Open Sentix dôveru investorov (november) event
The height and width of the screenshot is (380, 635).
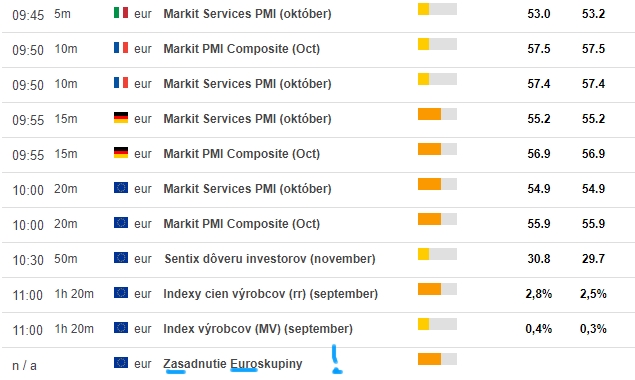[x=270, y=259]
